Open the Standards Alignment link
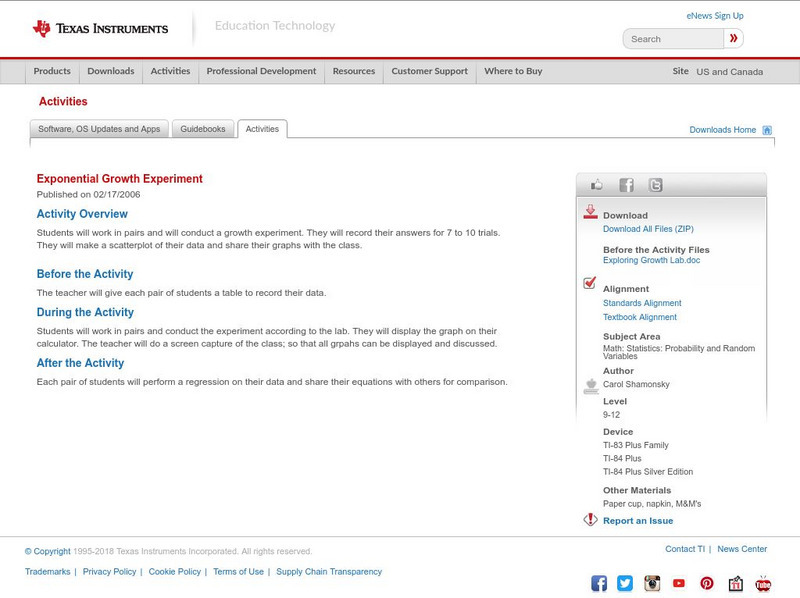 642,303
